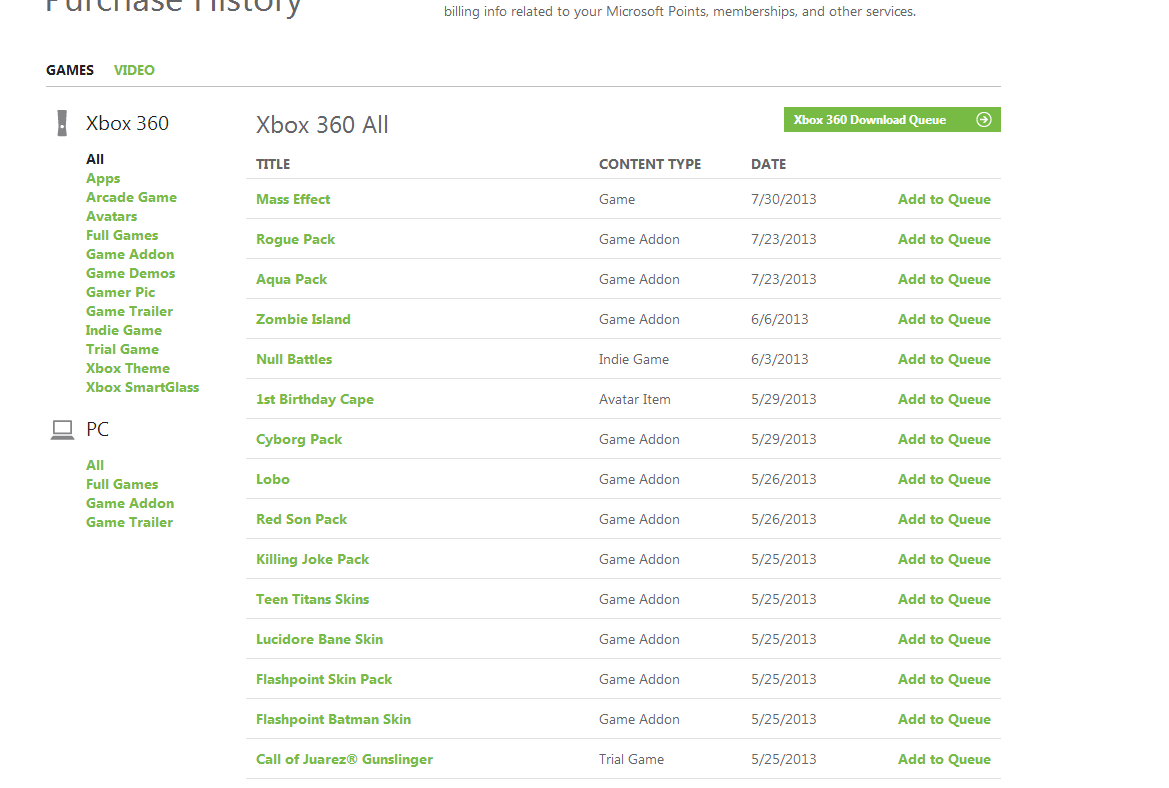Screen dimensions: 1169x788
Task: Click the arrow icon on Download Queue button
Action: [984, 120]
